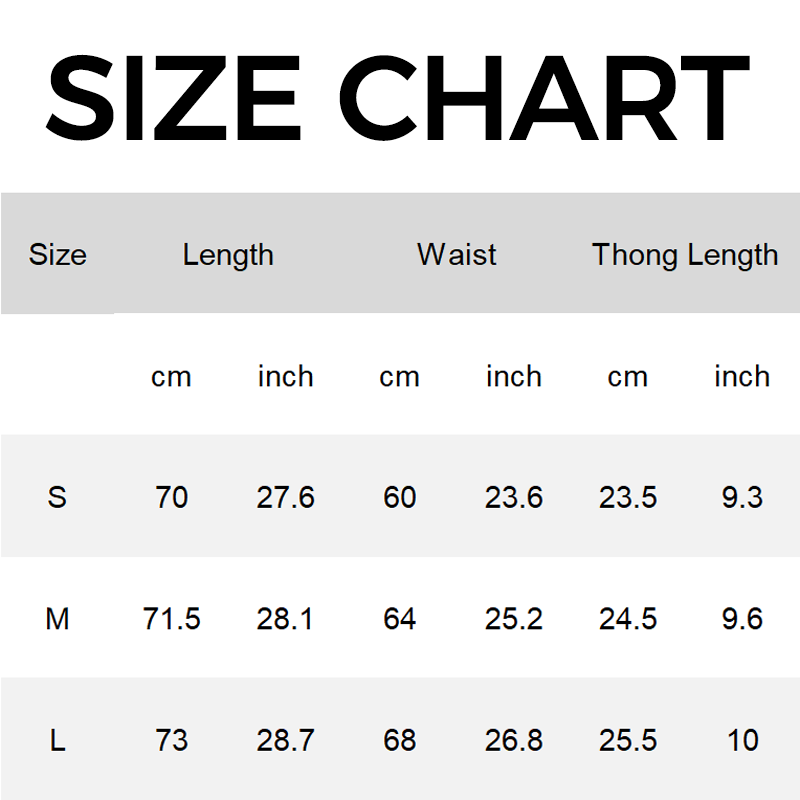Screen dimensions: 800x800
Task: Select the cm label under Thong Length
Action: tap(628, 377)
